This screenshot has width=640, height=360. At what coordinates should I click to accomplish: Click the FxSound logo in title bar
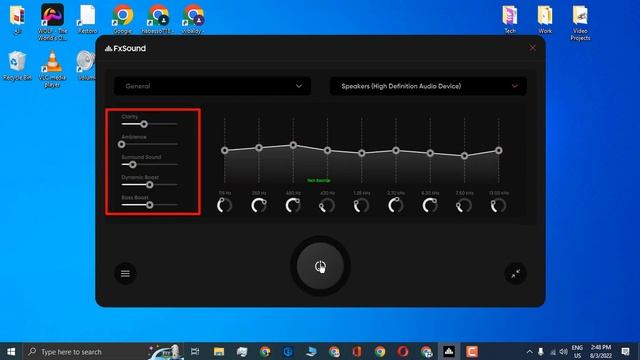(x=125, y=48)
